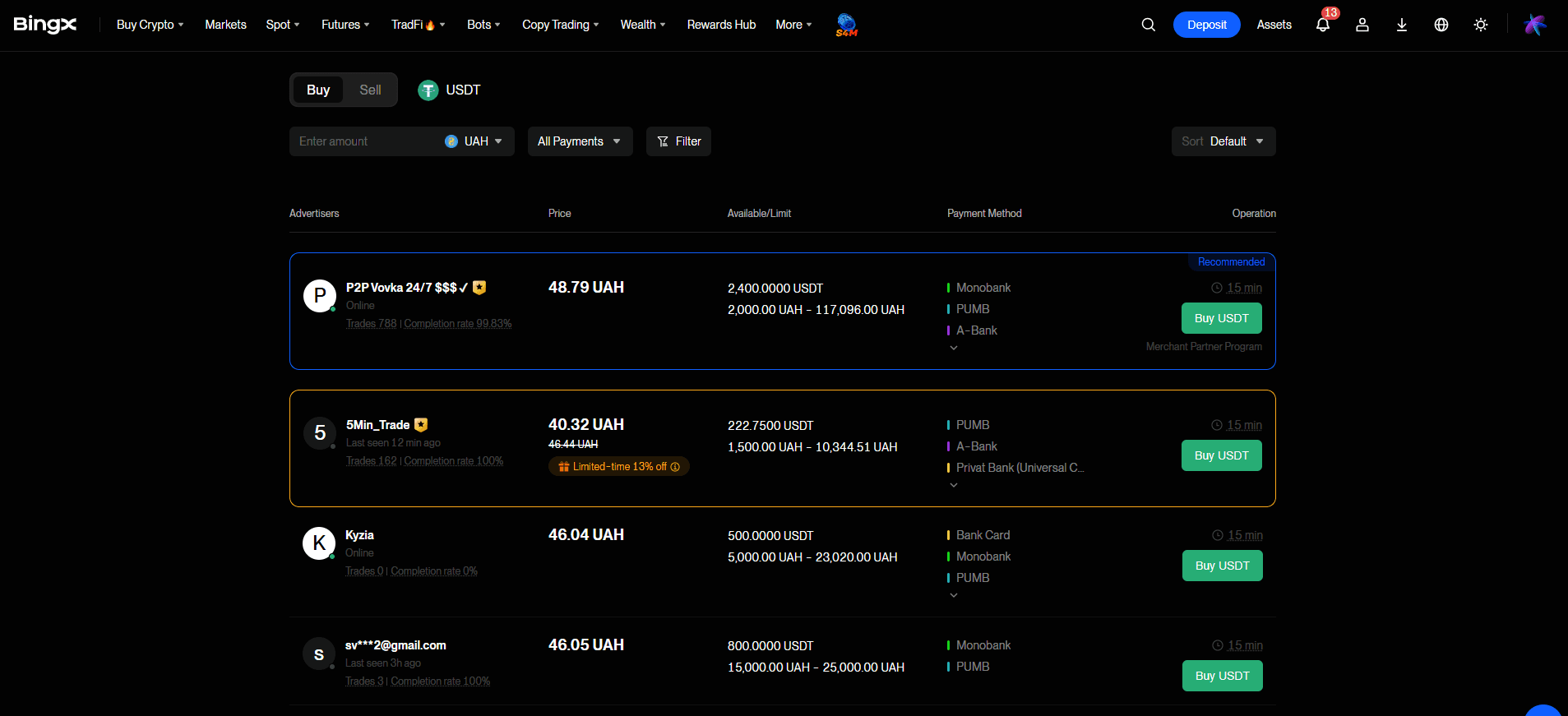Click 5Min_Trade avatar circle
The image size is (1568, 716).
320,433
